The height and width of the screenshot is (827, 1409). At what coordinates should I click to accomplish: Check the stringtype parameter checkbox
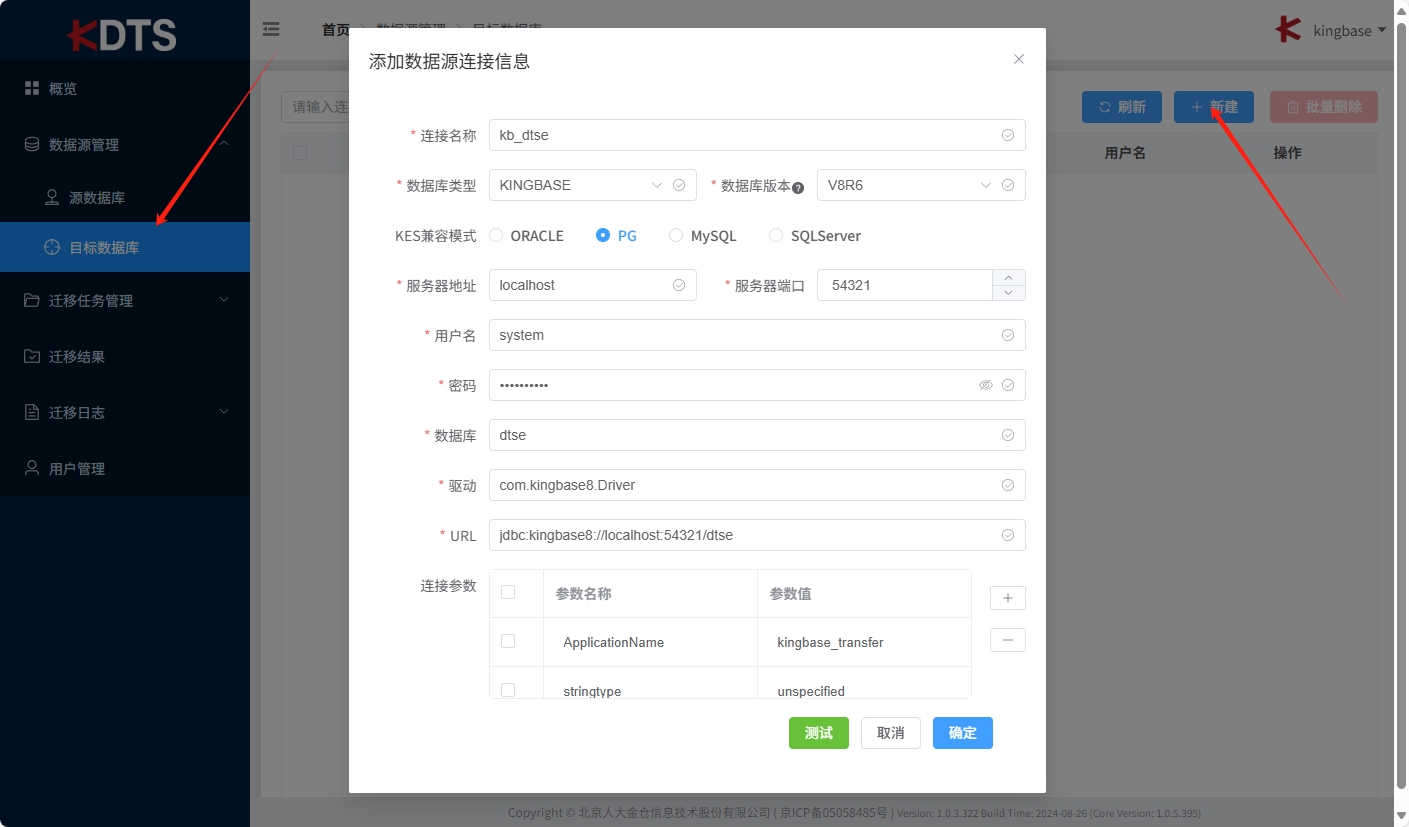[508, 690]
